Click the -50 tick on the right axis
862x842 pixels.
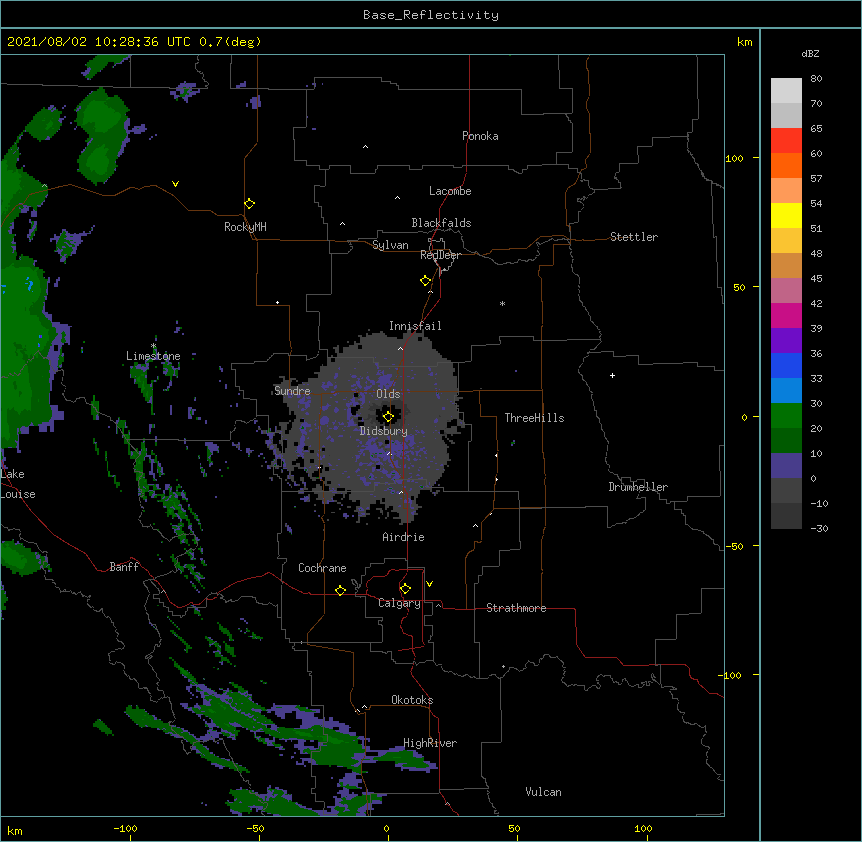(734, 546)
